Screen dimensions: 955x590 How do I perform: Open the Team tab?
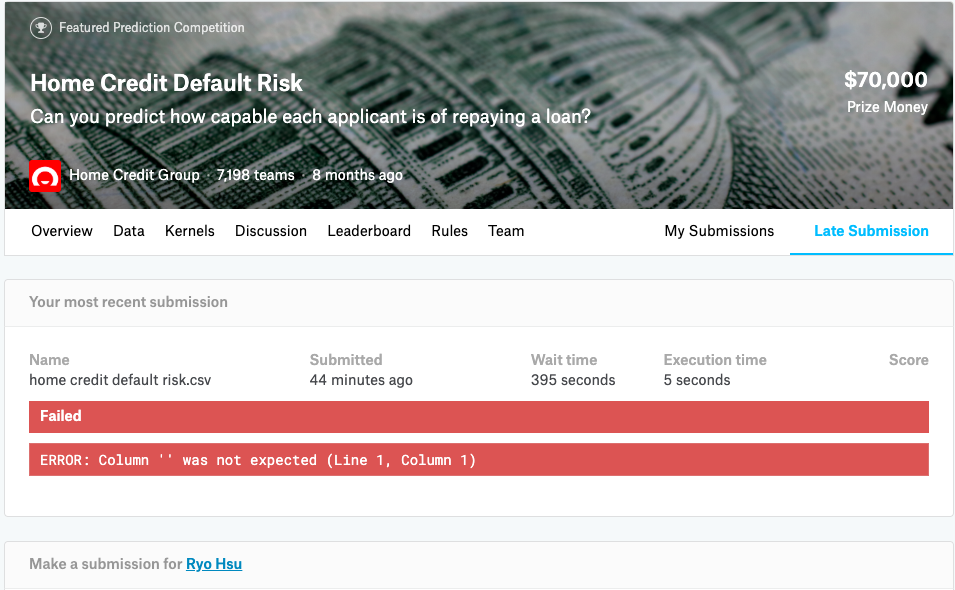506,231
